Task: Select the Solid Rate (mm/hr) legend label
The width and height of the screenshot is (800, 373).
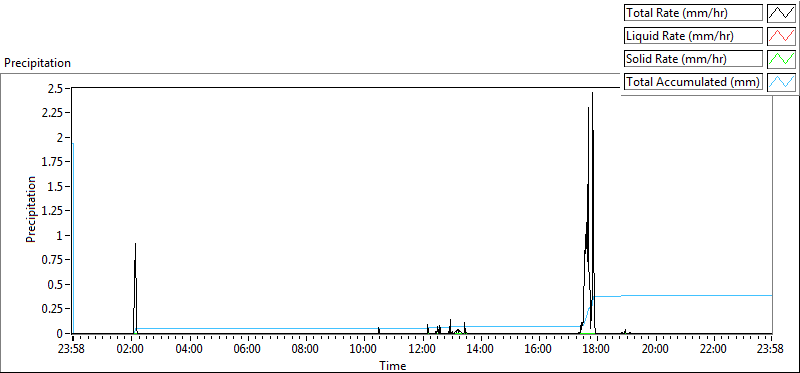Action: (693, 59)
